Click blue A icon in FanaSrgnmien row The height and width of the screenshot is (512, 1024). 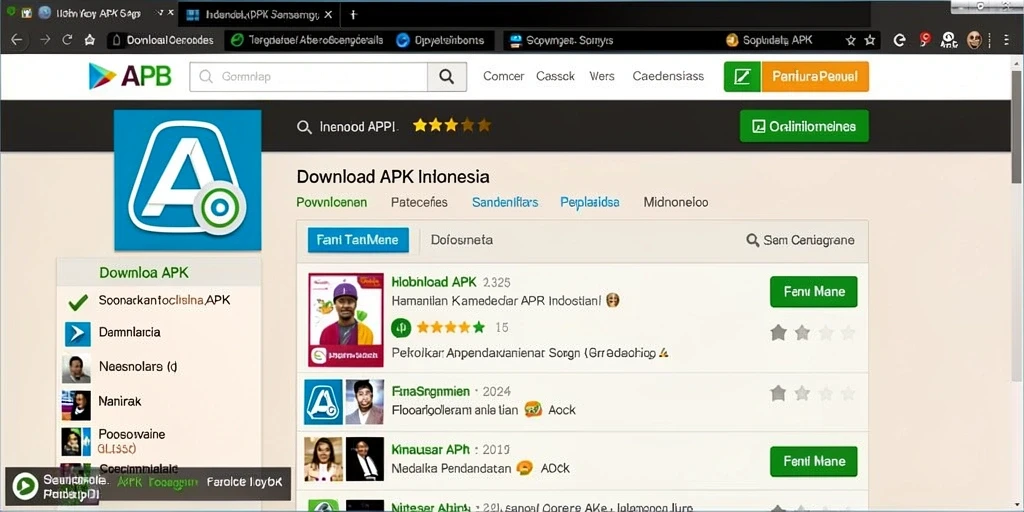323,402
